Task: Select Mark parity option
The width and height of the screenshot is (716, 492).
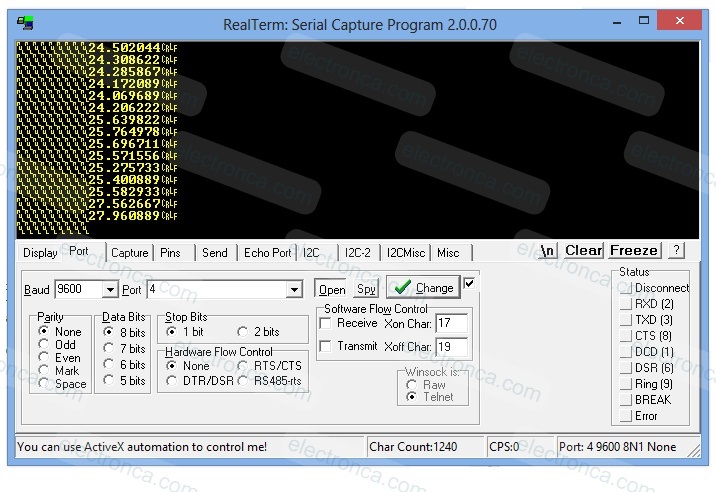Action: pyautogui.click(x=58, y=370)
